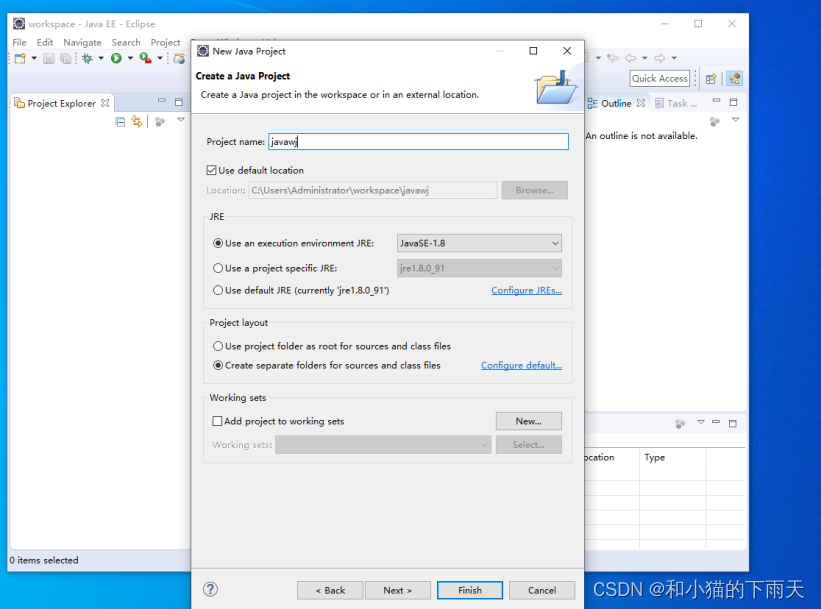Select Use a project specific JRE
The width and height of the screenshot is (821, 609).
pyautogui.click(x=217, y=266)
